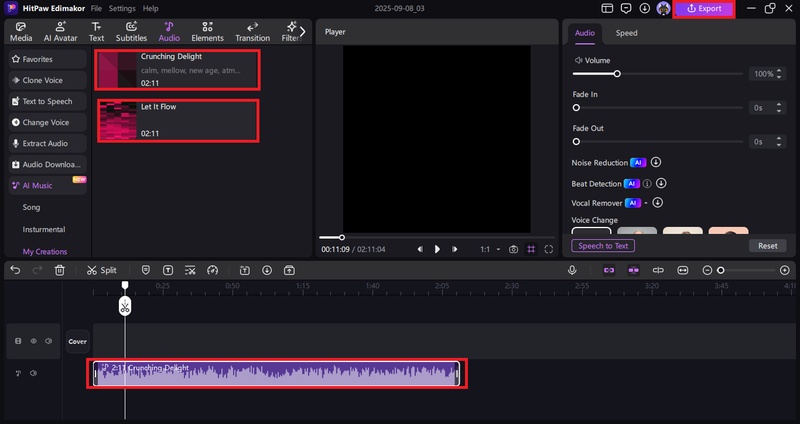This screenshot has height=424, width=800.
Task: Zoom out the timeline with minus icon
Action: click(x=707, y=270)
